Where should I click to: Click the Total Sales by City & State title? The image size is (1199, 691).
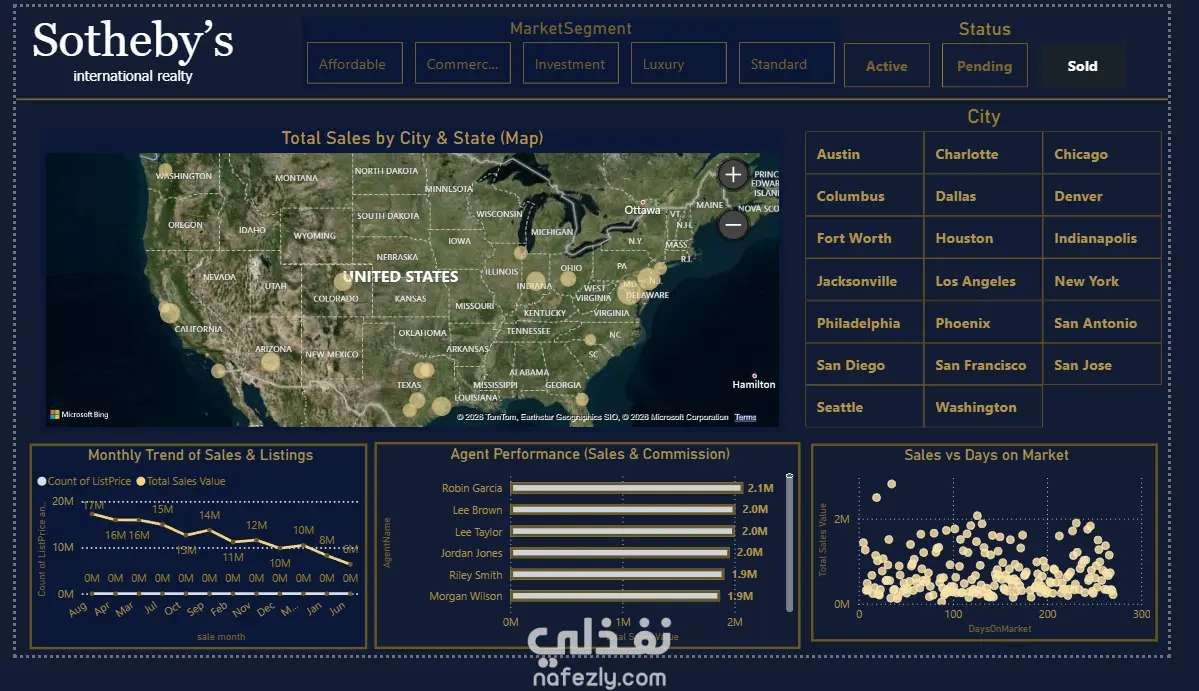pyautogui.click(x=412, y=138)
